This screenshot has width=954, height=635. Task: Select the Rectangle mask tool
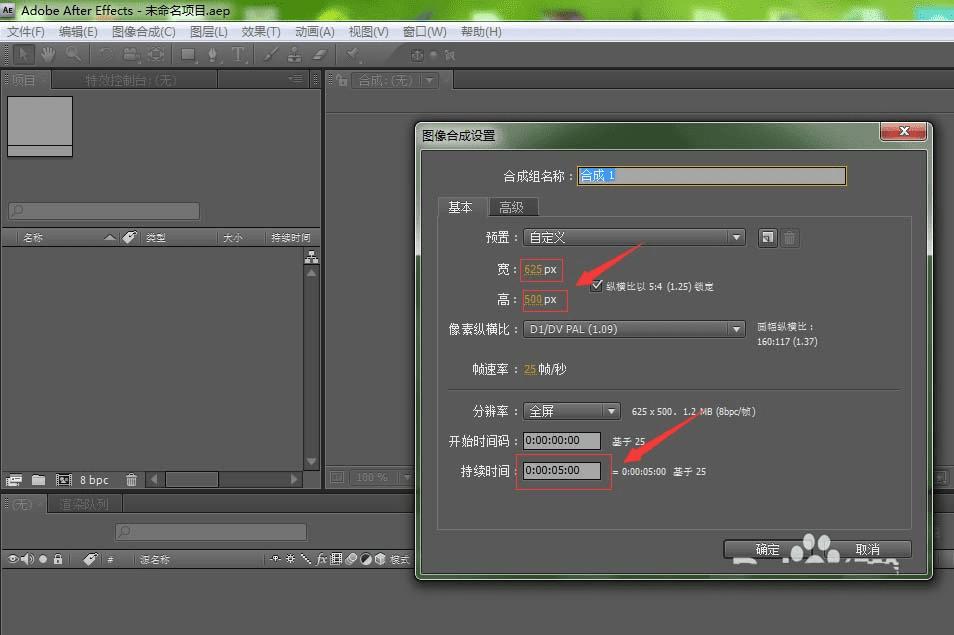pos(188,55)
